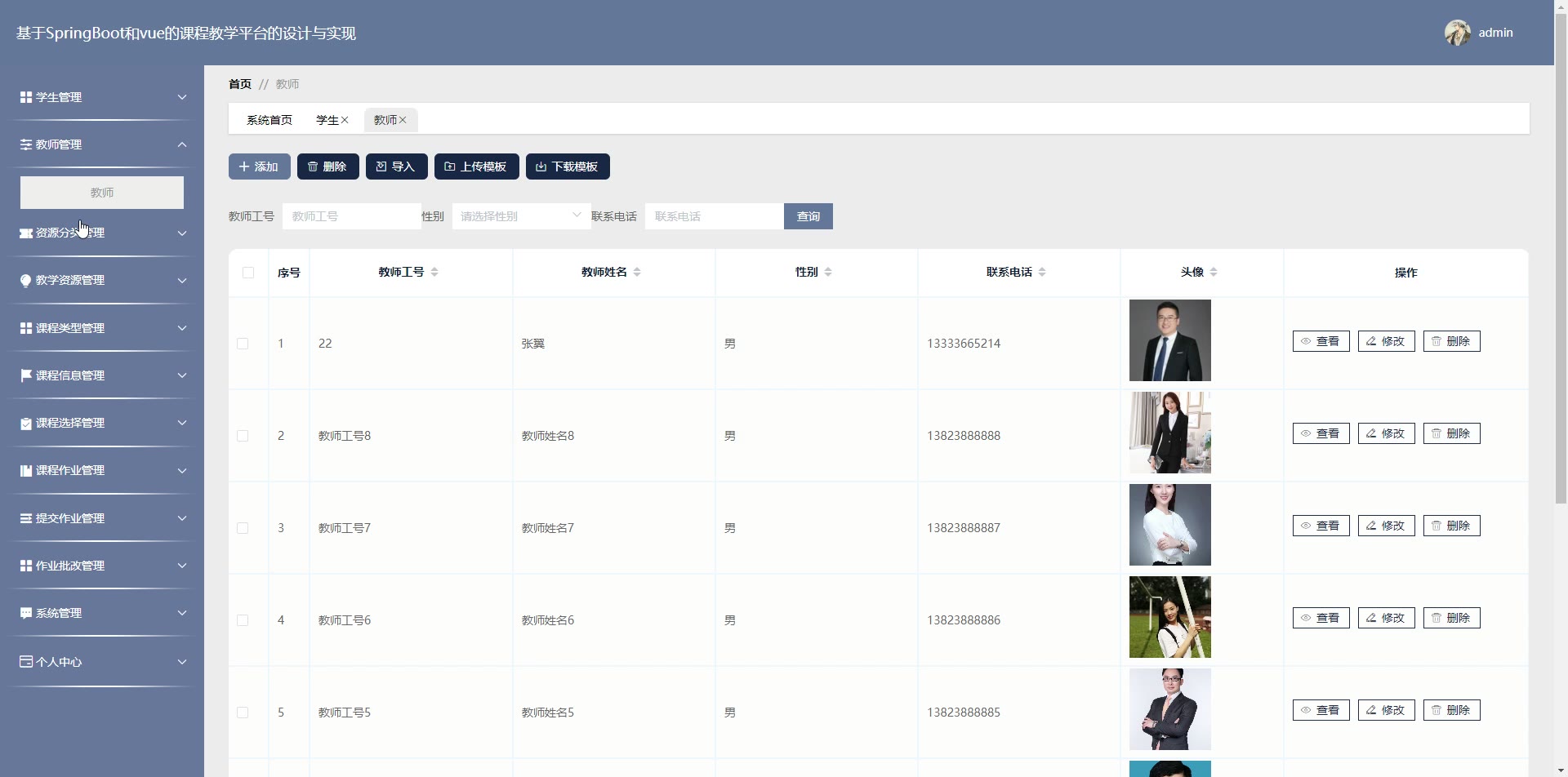Click the 课程类型管理 grid icon
This screenshot has width=1568, height=777.
tap(26, 328)
